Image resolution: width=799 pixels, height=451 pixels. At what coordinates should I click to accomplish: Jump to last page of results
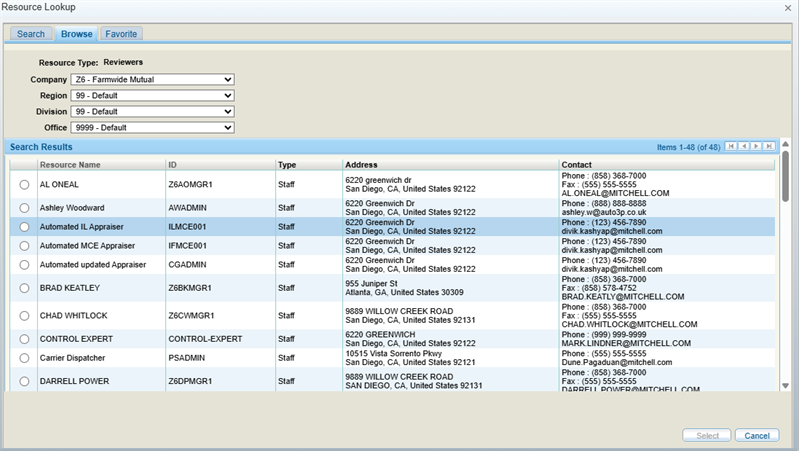click(768, 147)
